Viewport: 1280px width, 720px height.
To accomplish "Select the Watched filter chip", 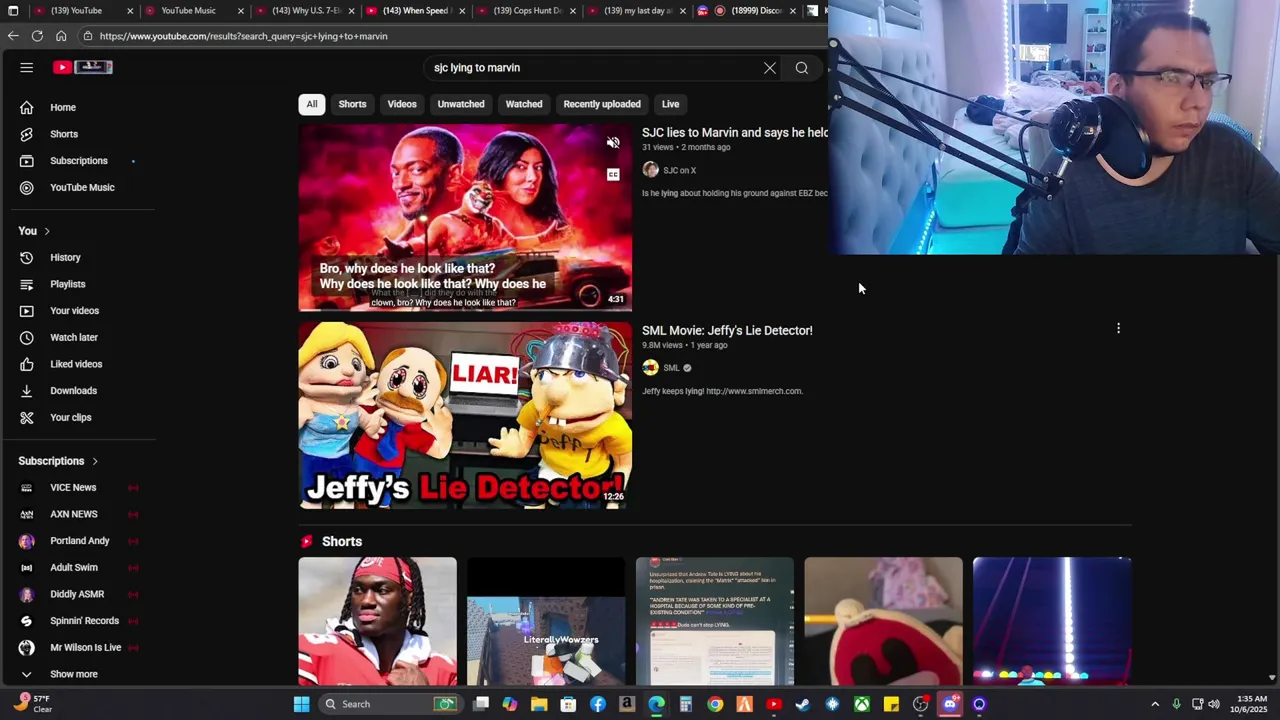I will pyautogui.click(x=524, y=104).
